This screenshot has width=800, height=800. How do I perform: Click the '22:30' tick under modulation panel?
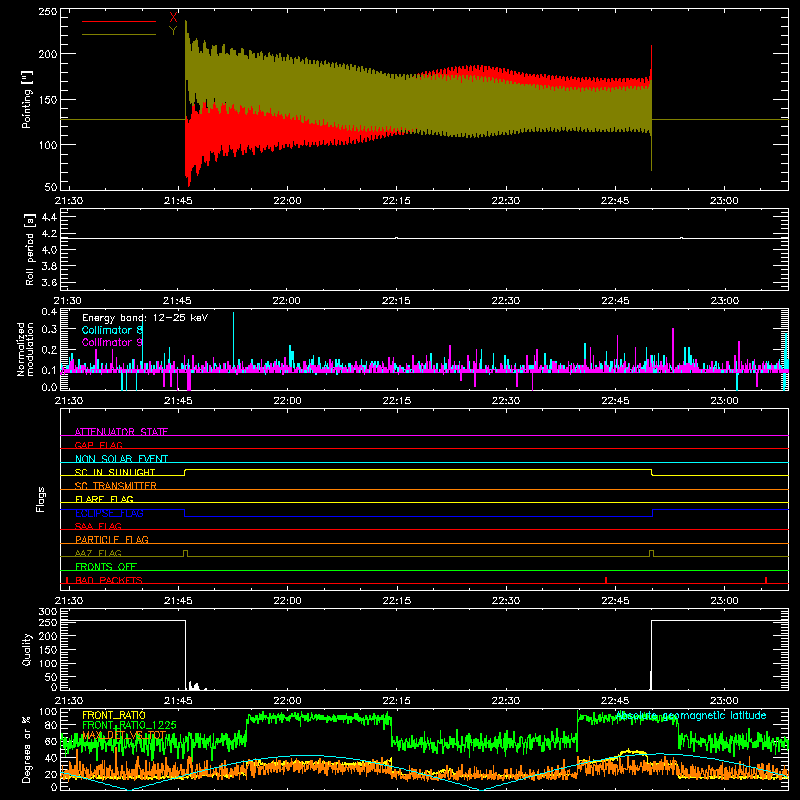pyautogui.click(x=506, y=401)
